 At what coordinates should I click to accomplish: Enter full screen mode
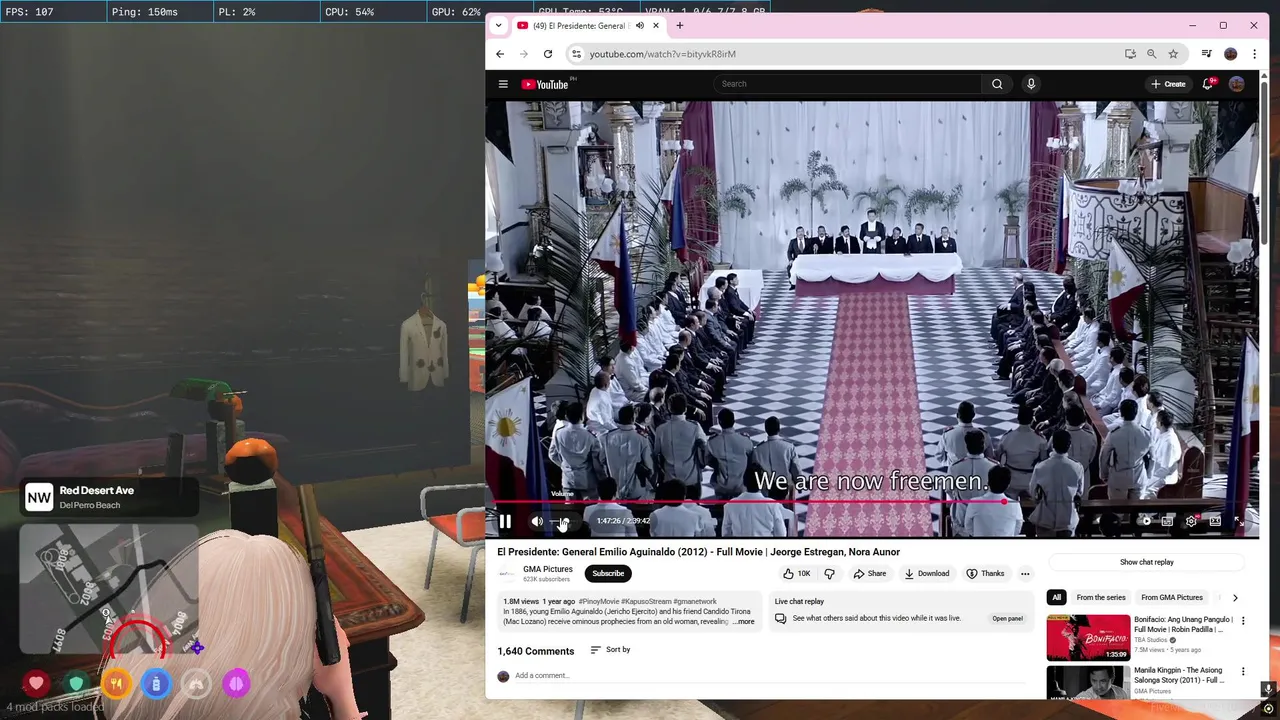tap(1239, 521)
